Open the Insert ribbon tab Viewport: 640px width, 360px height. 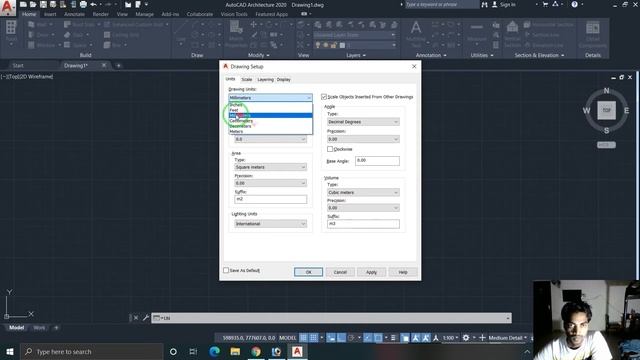tap(50, 14)
